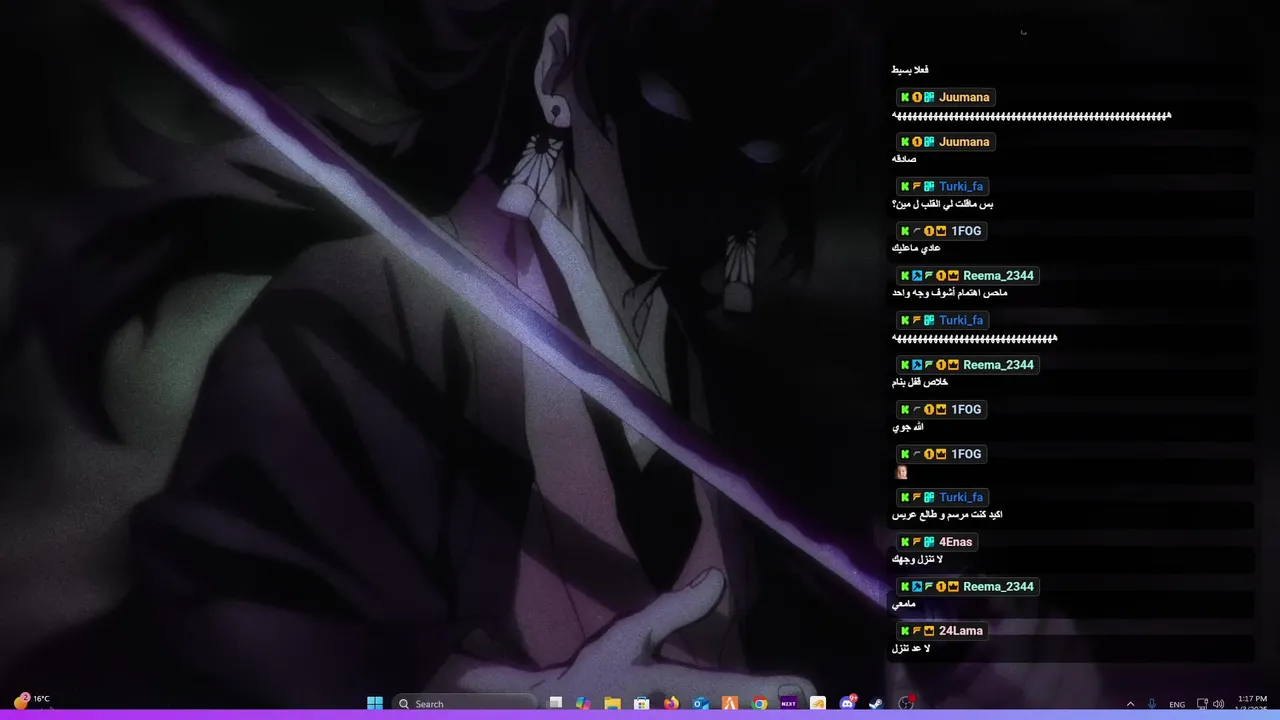This screenshot has height=720, width=1280.
Task: Click the 4Enas username in chat
Action: pyautogui.click(x=955, y=542)
